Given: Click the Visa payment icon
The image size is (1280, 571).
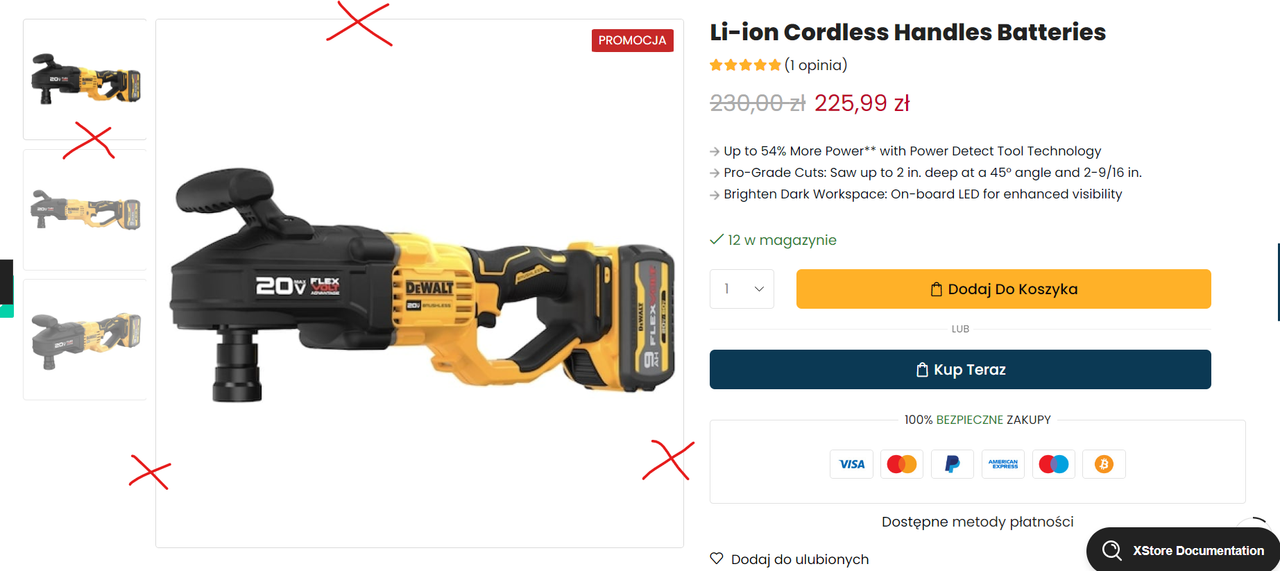Looking at the screenshot, I should click(x=852, y=464).
